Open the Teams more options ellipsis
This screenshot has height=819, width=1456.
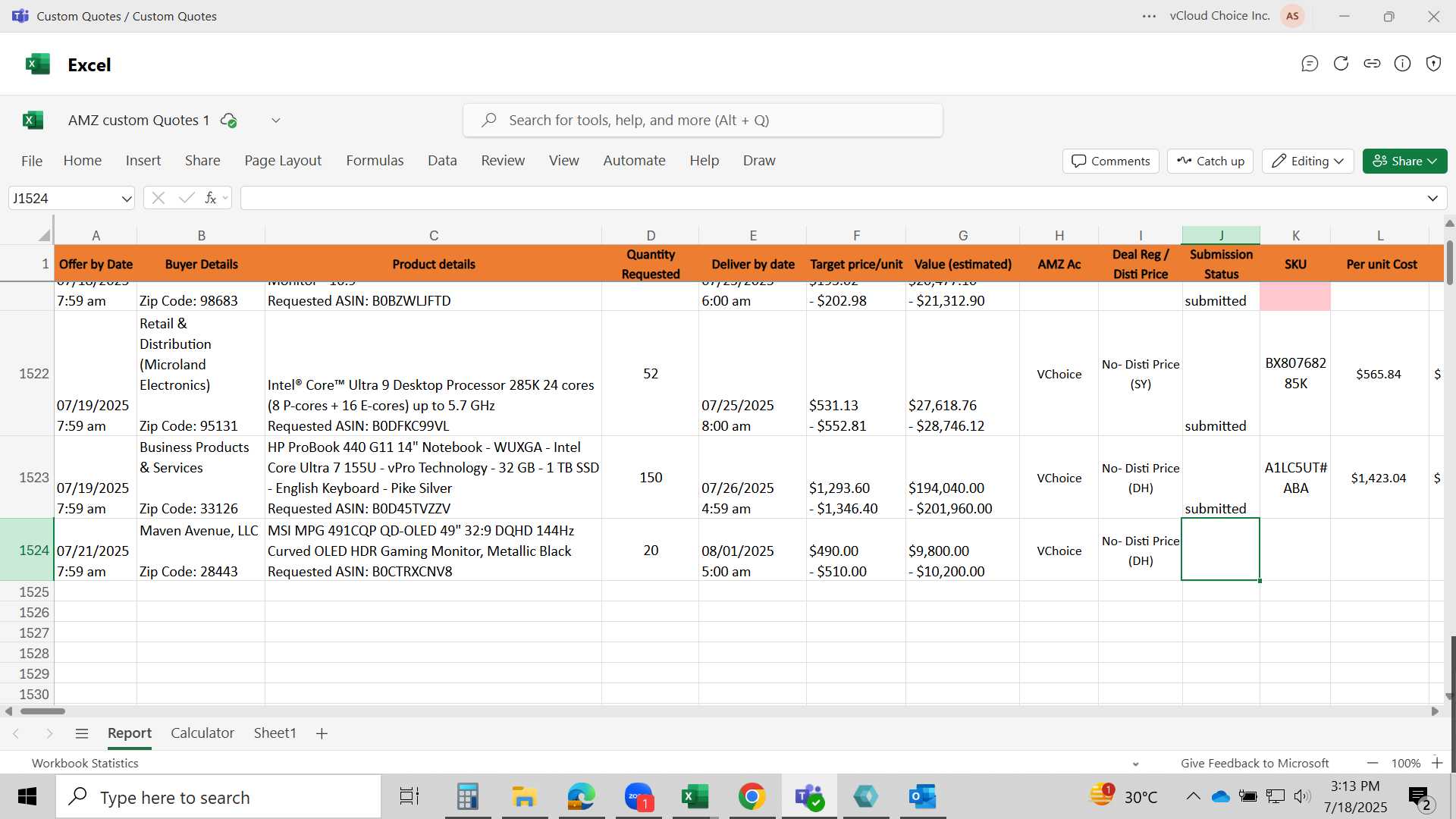pos(1149,16)
